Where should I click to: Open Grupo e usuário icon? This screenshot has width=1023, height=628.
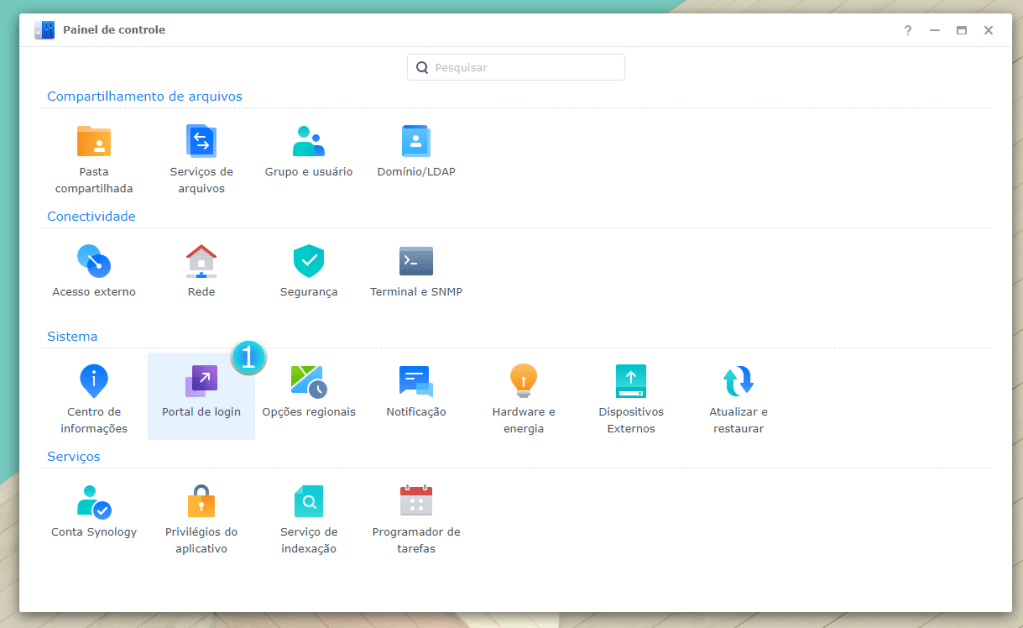click(308, 142)
